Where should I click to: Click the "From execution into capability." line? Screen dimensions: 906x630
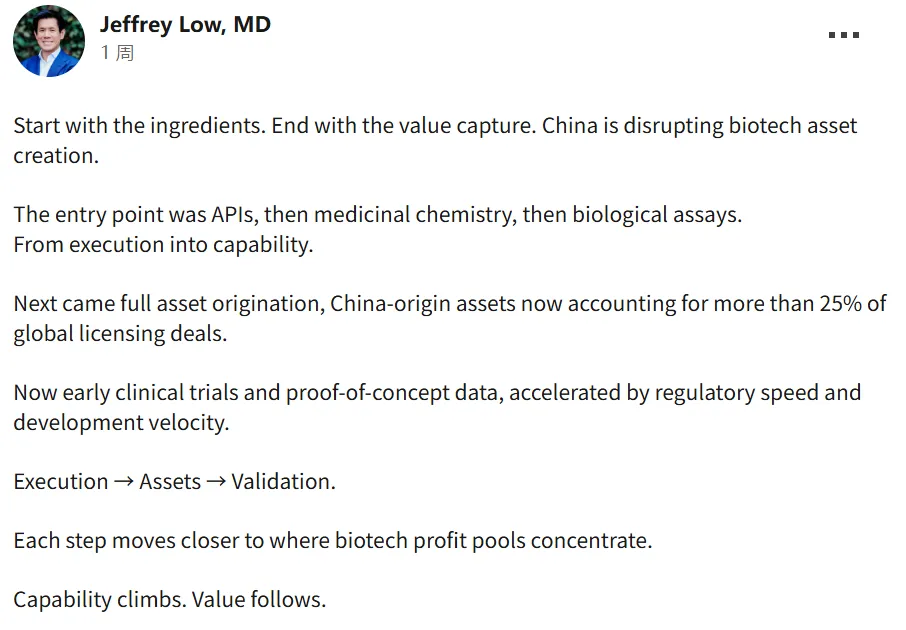point(163,245)
